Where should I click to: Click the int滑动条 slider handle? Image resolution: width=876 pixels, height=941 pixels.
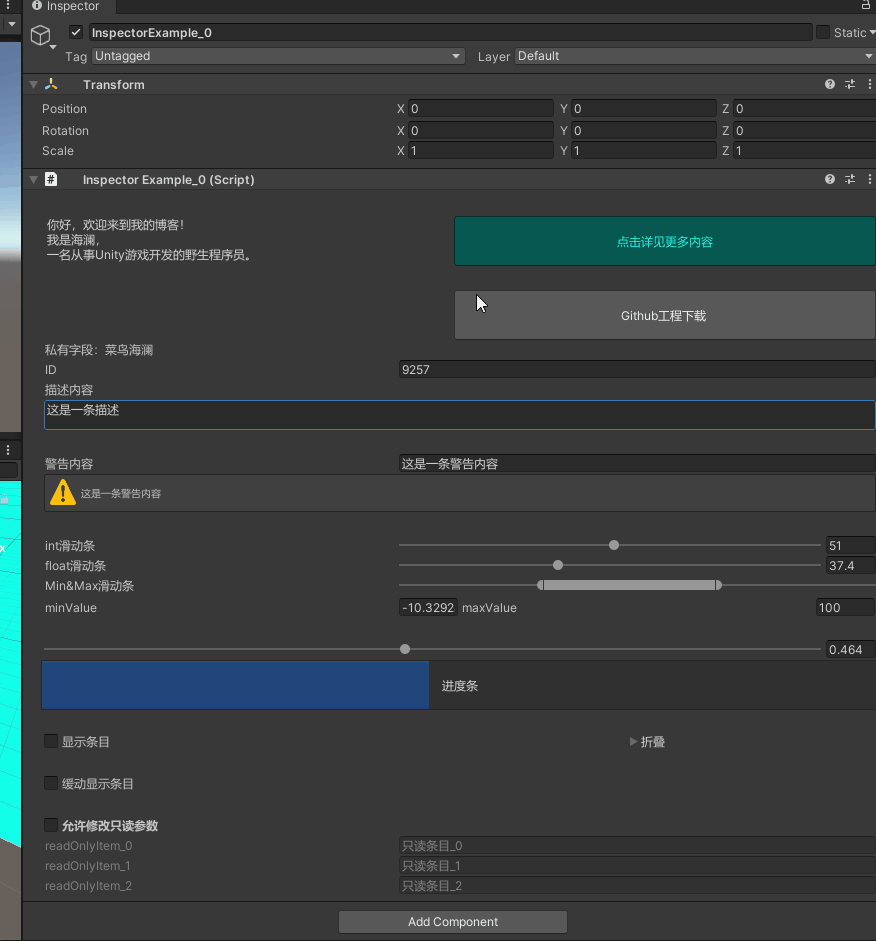coord(614,545)
